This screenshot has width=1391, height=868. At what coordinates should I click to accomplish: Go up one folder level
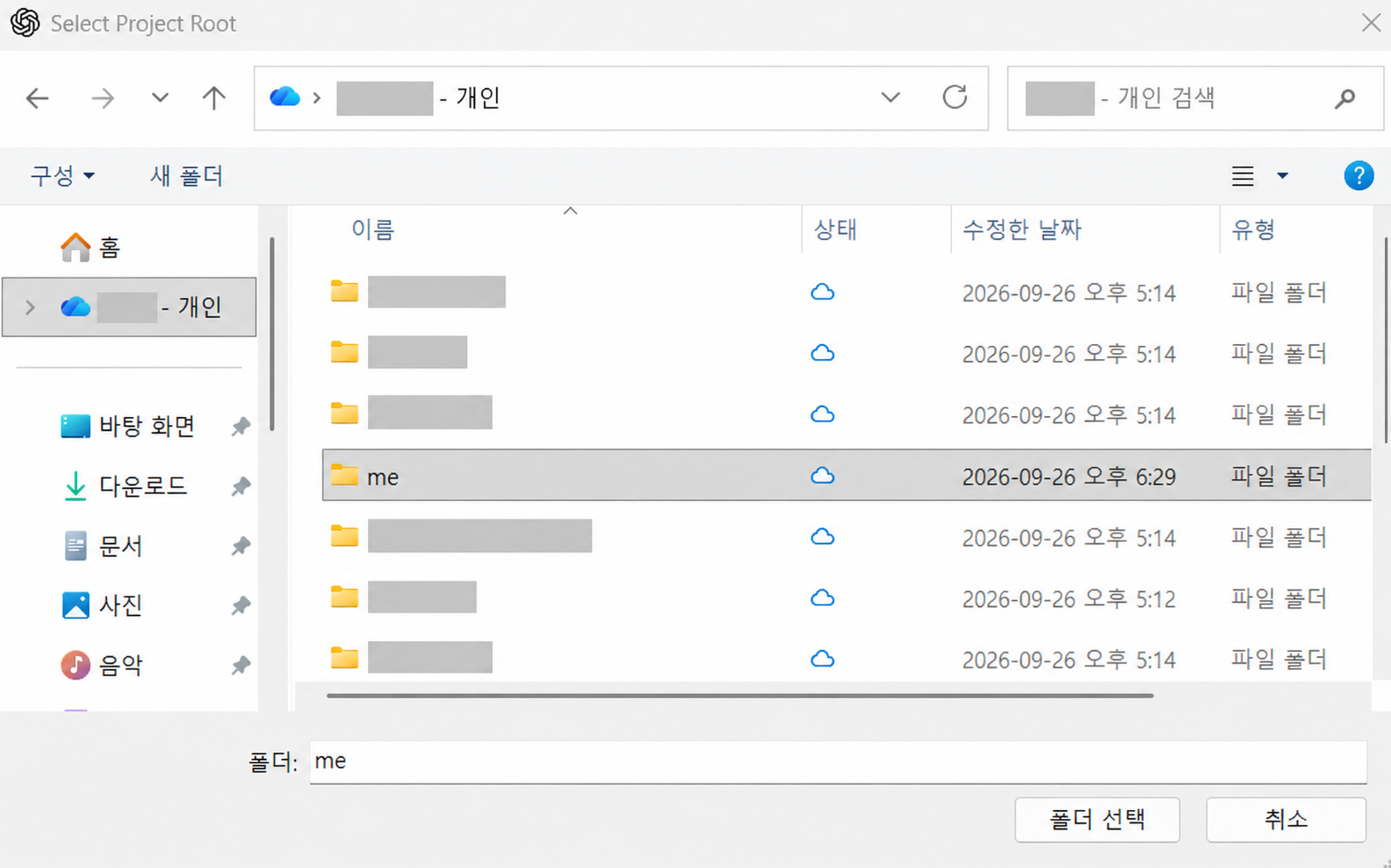(x=214, y=98)
